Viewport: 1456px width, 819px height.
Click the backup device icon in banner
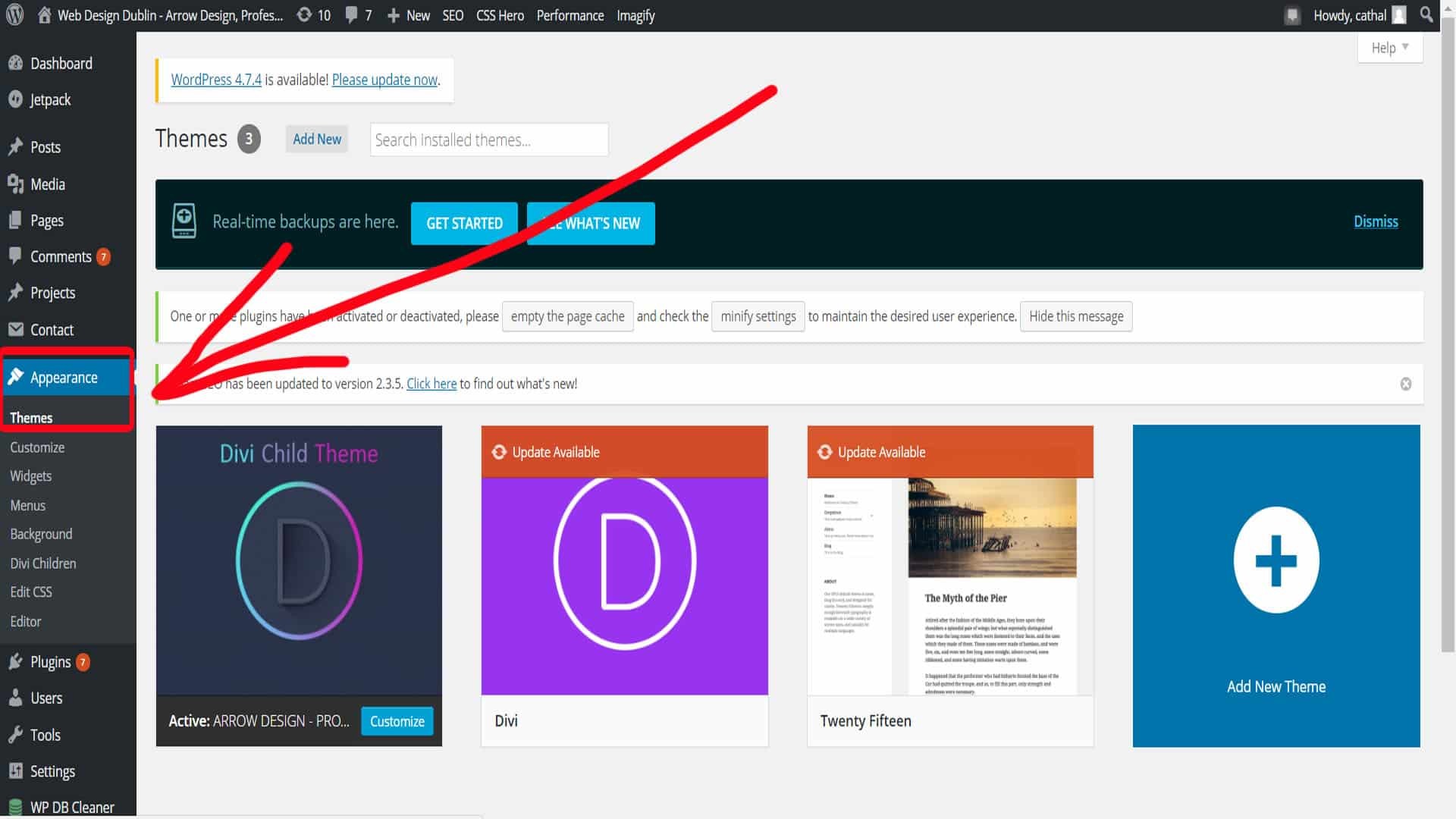tap(184, 221)
